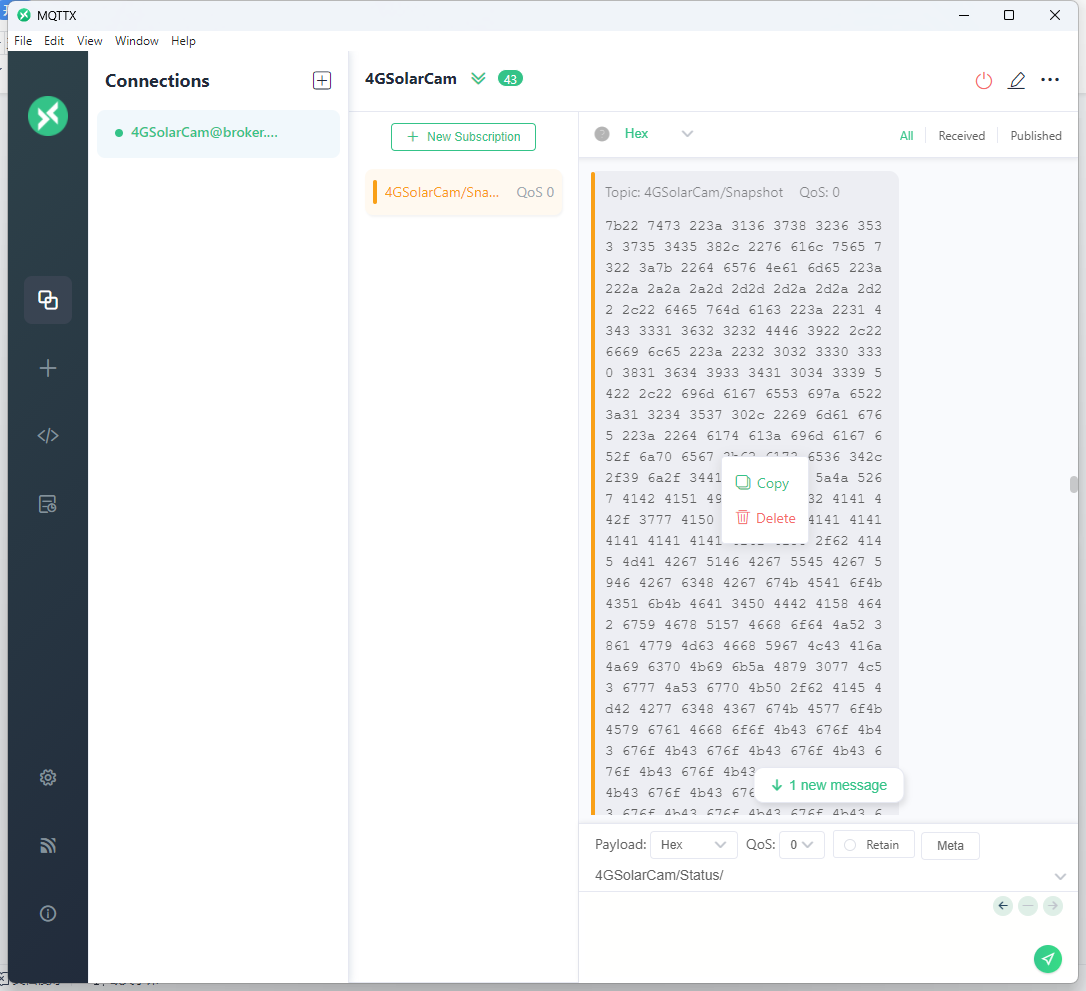Viewport: 1086px width, 991px height.
Task: Disconnect with the red power icon
Action: click(983, 80)
